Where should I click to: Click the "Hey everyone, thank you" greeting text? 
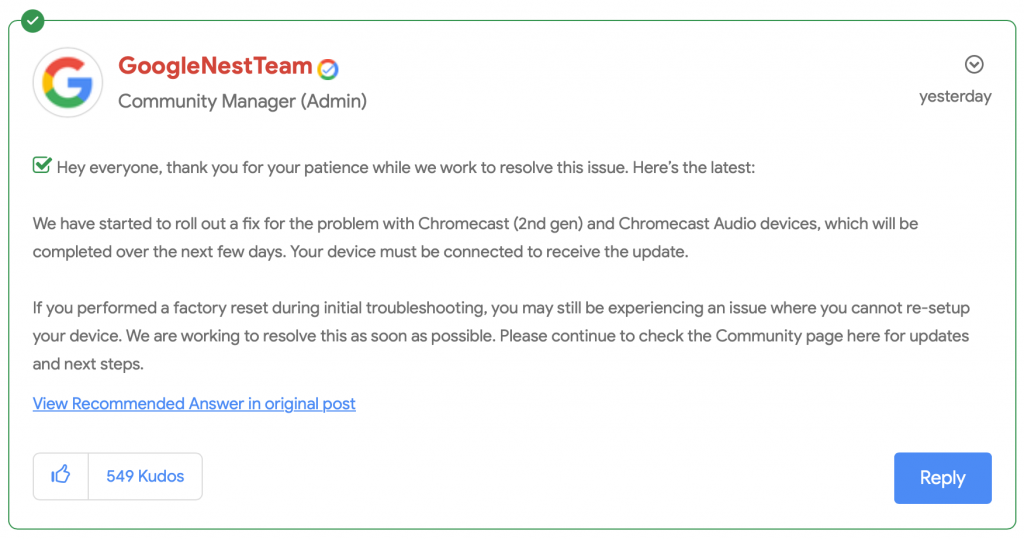pos(150,167)
